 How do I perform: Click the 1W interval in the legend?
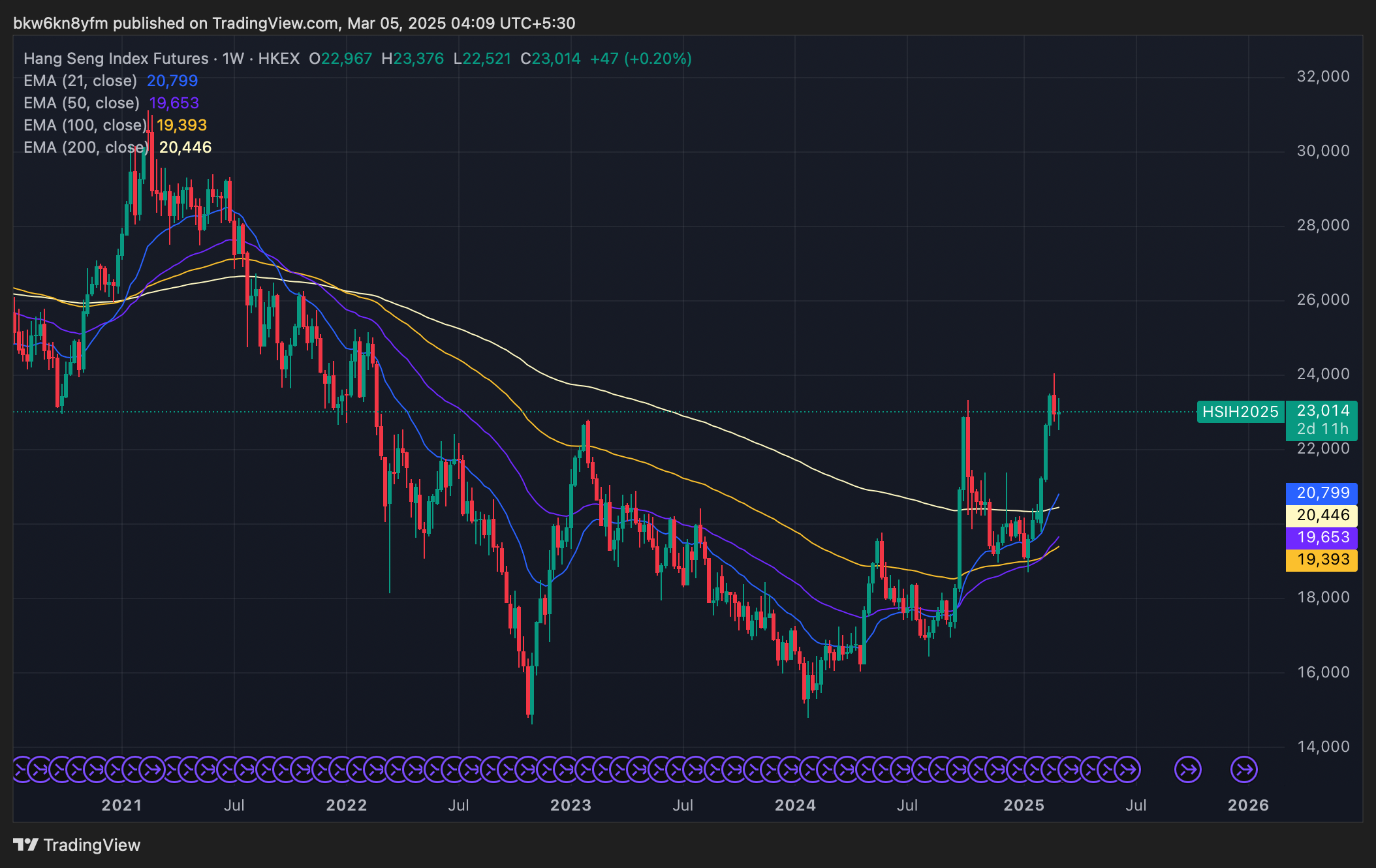(233, 59)
